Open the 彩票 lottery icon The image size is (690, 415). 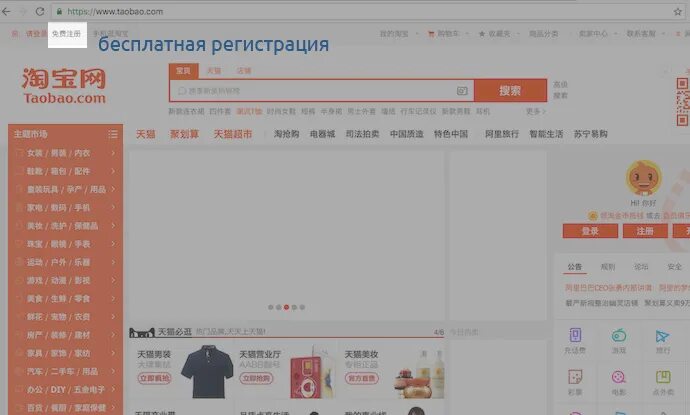575,377
